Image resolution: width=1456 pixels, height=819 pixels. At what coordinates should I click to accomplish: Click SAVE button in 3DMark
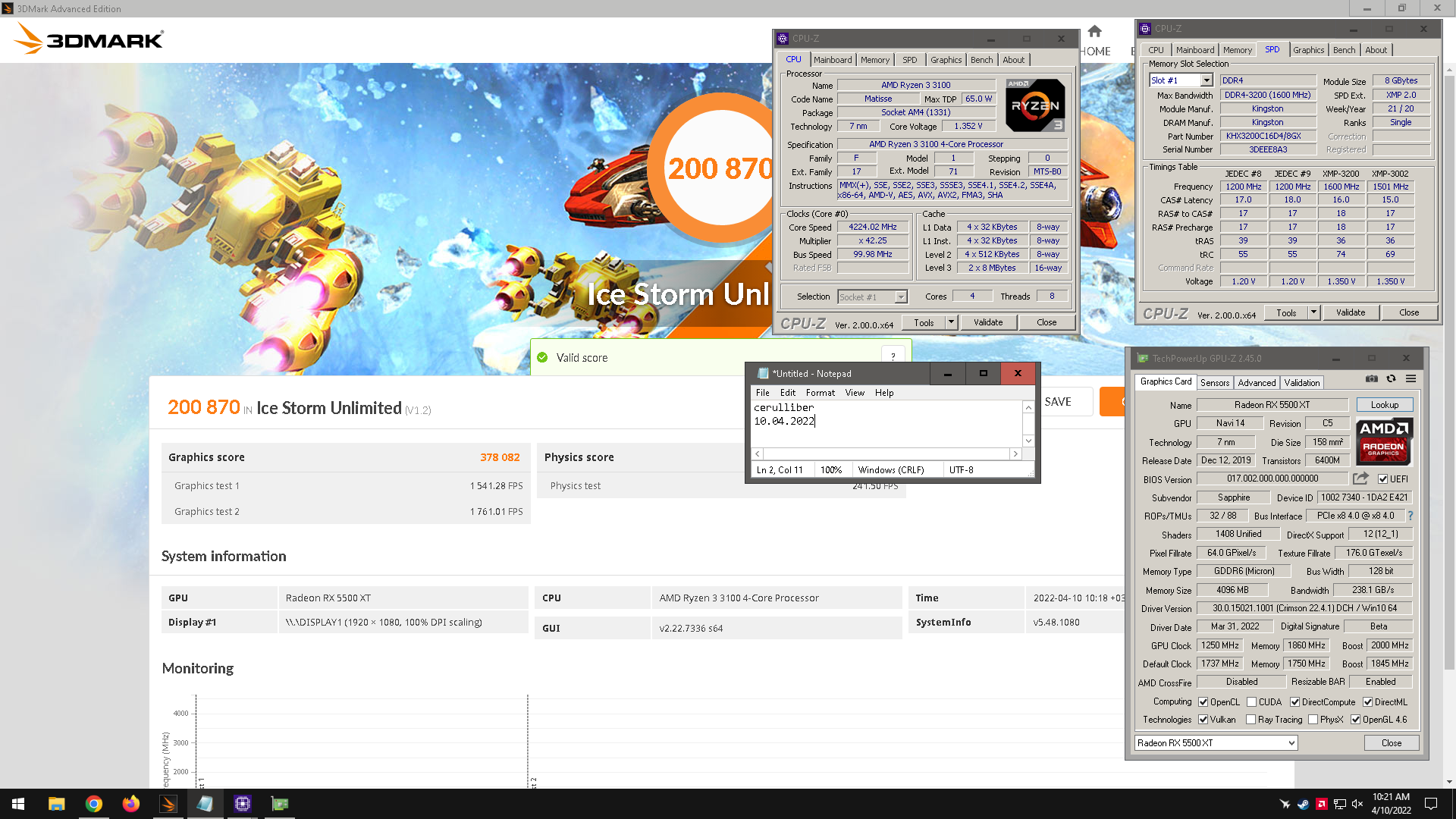[1058, 402]
